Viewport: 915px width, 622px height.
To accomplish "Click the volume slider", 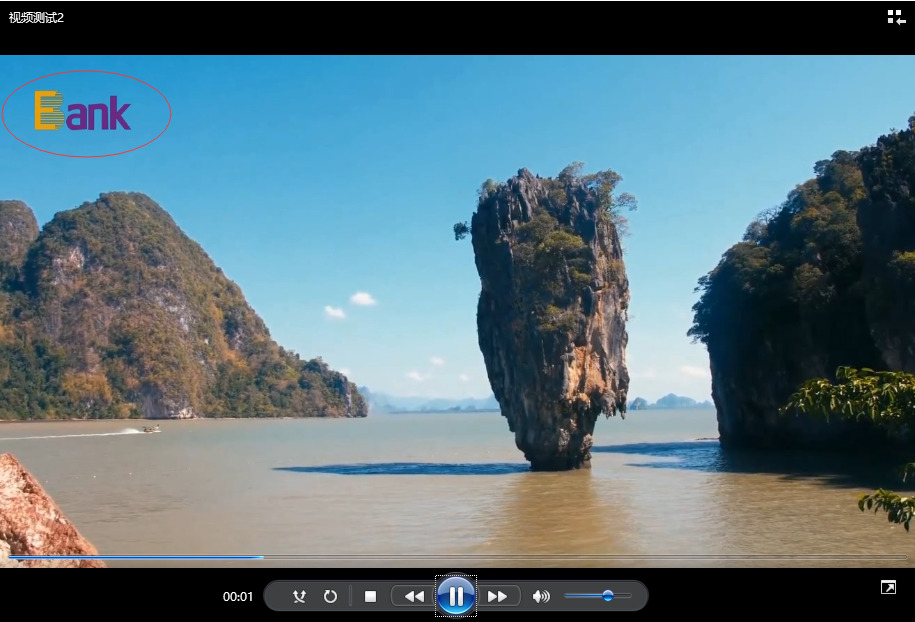I will (598, 596).
